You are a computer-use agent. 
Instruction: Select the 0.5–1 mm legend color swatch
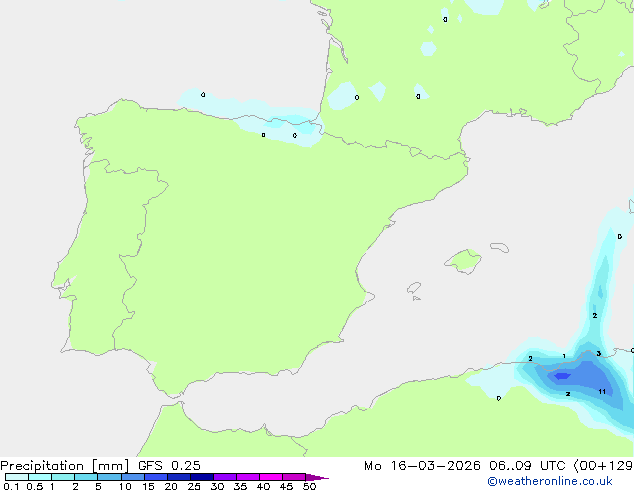coord(40,477)
